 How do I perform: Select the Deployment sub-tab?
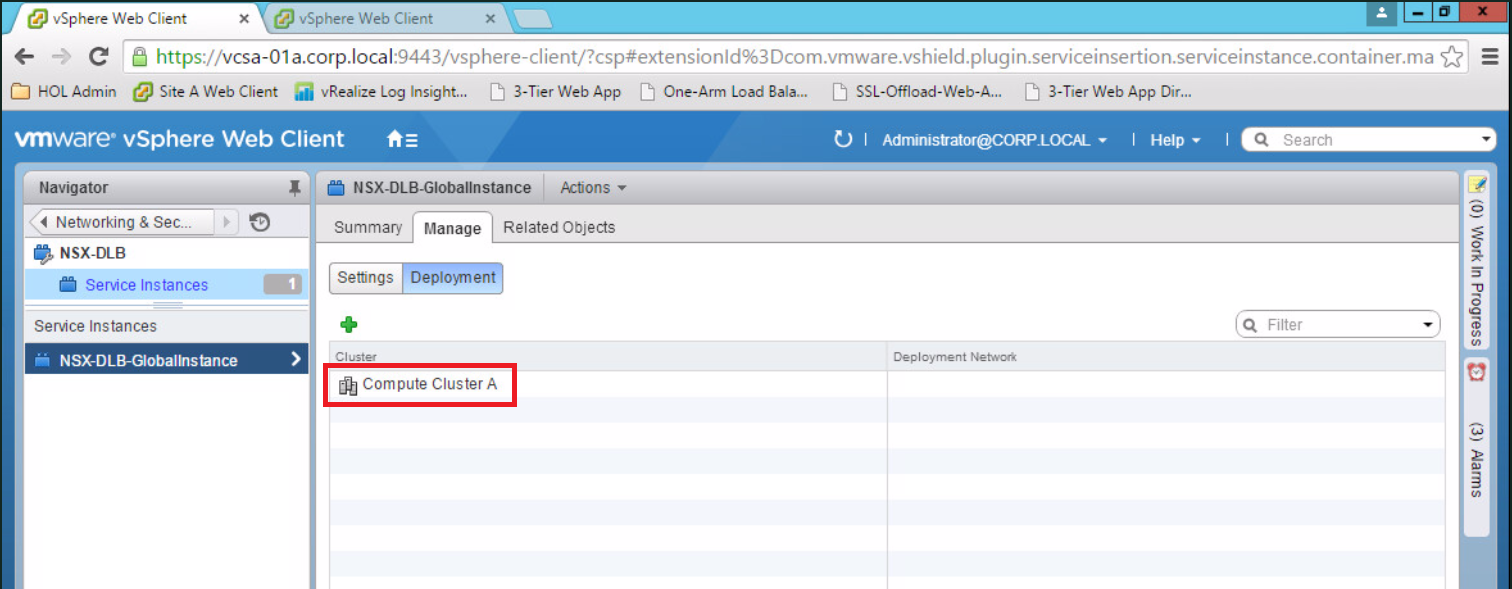pos(453,278)
